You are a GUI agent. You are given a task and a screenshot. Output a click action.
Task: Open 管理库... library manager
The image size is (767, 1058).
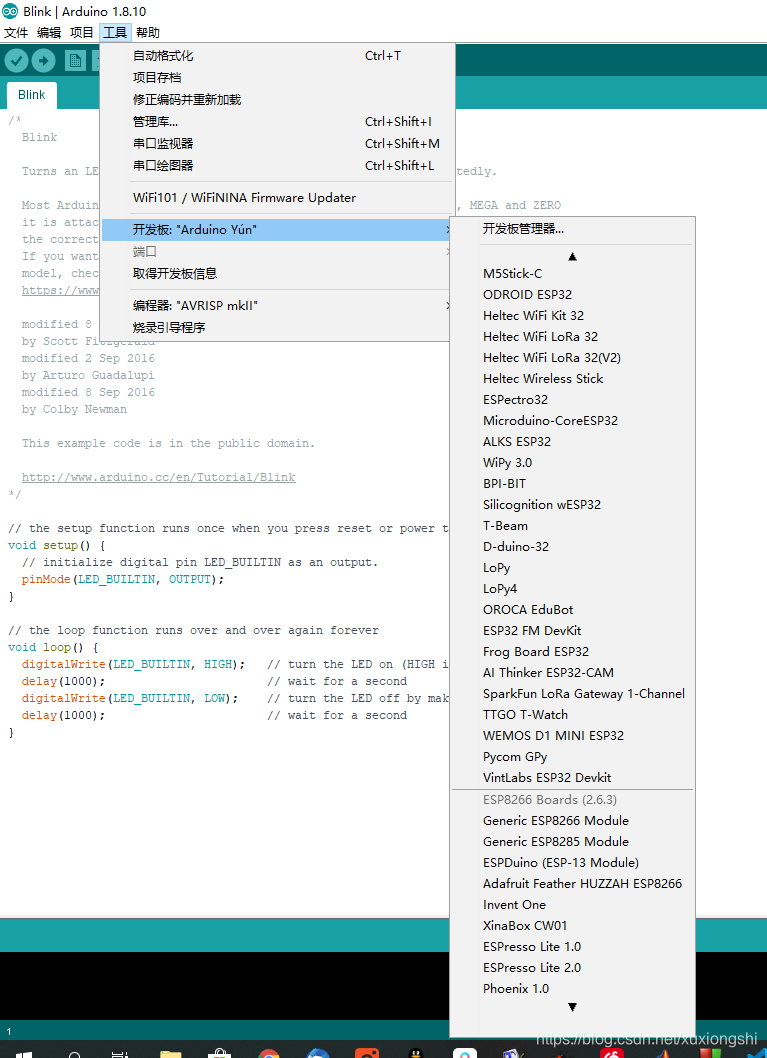point(277,122)
